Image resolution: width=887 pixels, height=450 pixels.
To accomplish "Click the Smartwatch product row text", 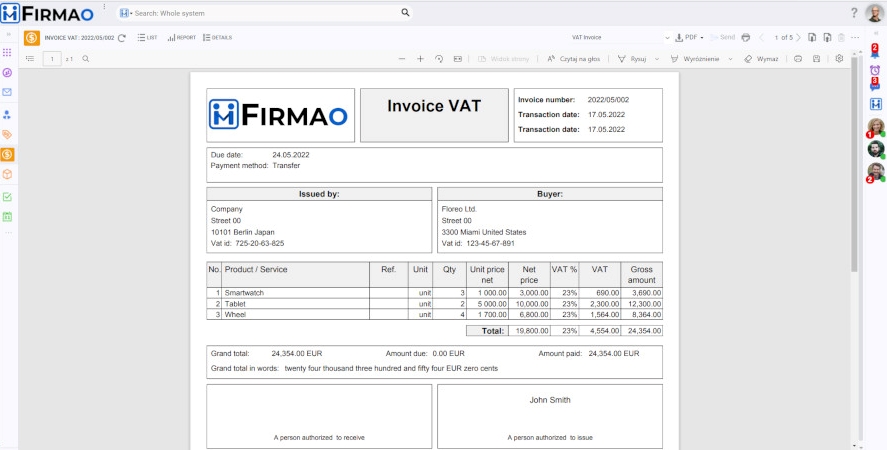I will pyautogui.click(x=244, y=293).
